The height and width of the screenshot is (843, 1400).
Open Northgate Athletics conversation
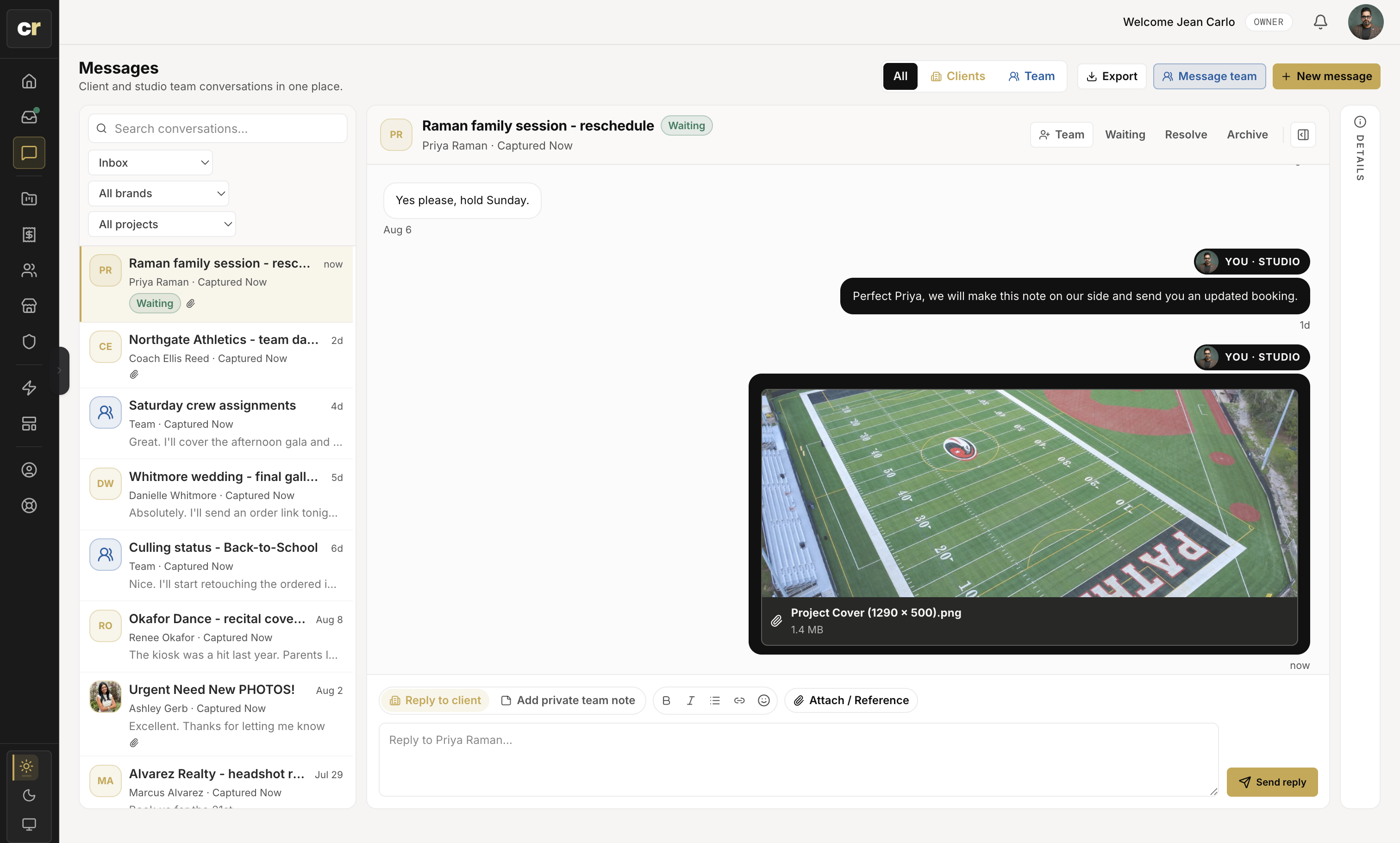216,356
